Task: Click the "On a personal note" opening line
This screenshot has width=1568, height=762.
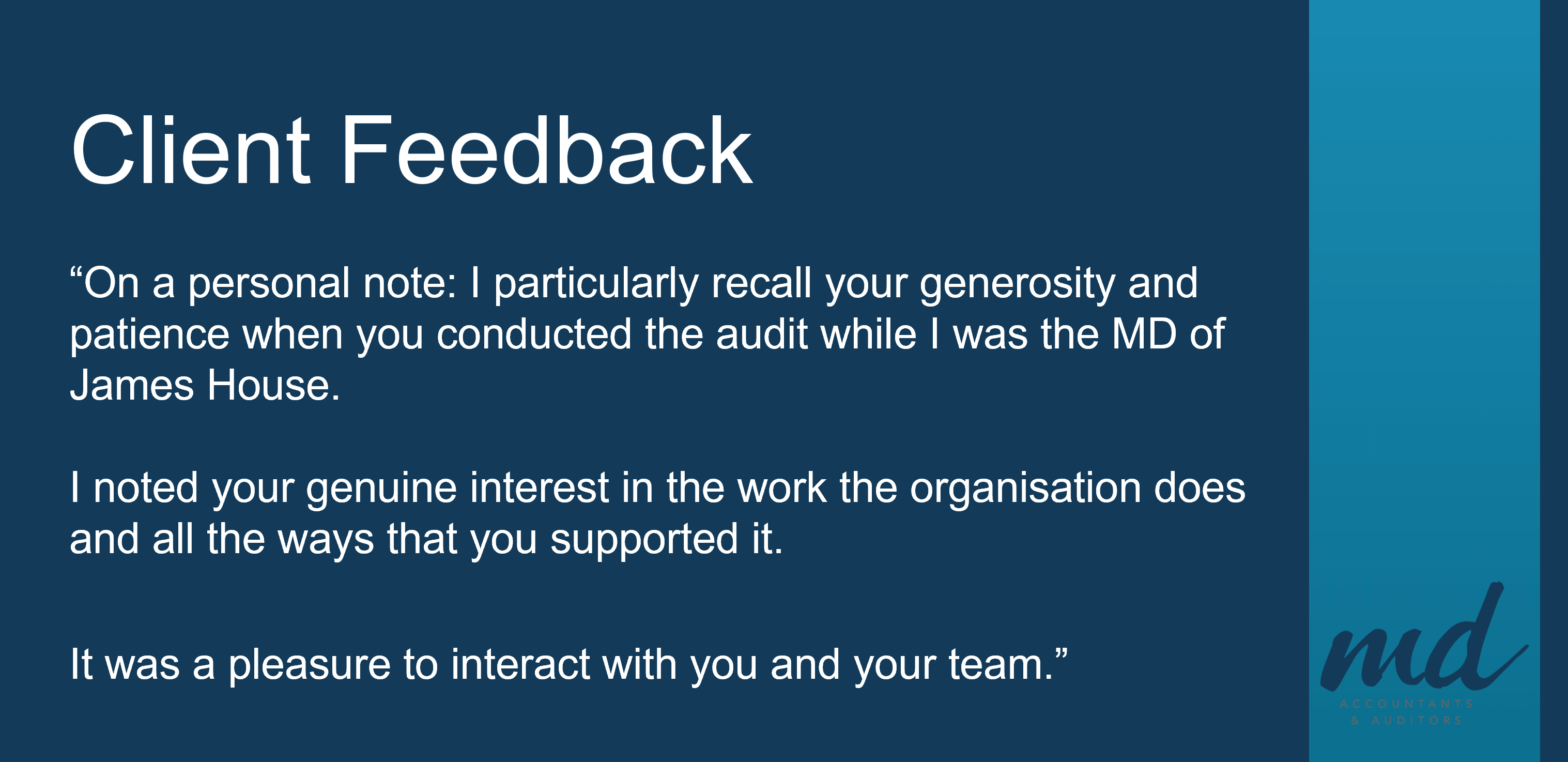Action: [x=633, y=284]
